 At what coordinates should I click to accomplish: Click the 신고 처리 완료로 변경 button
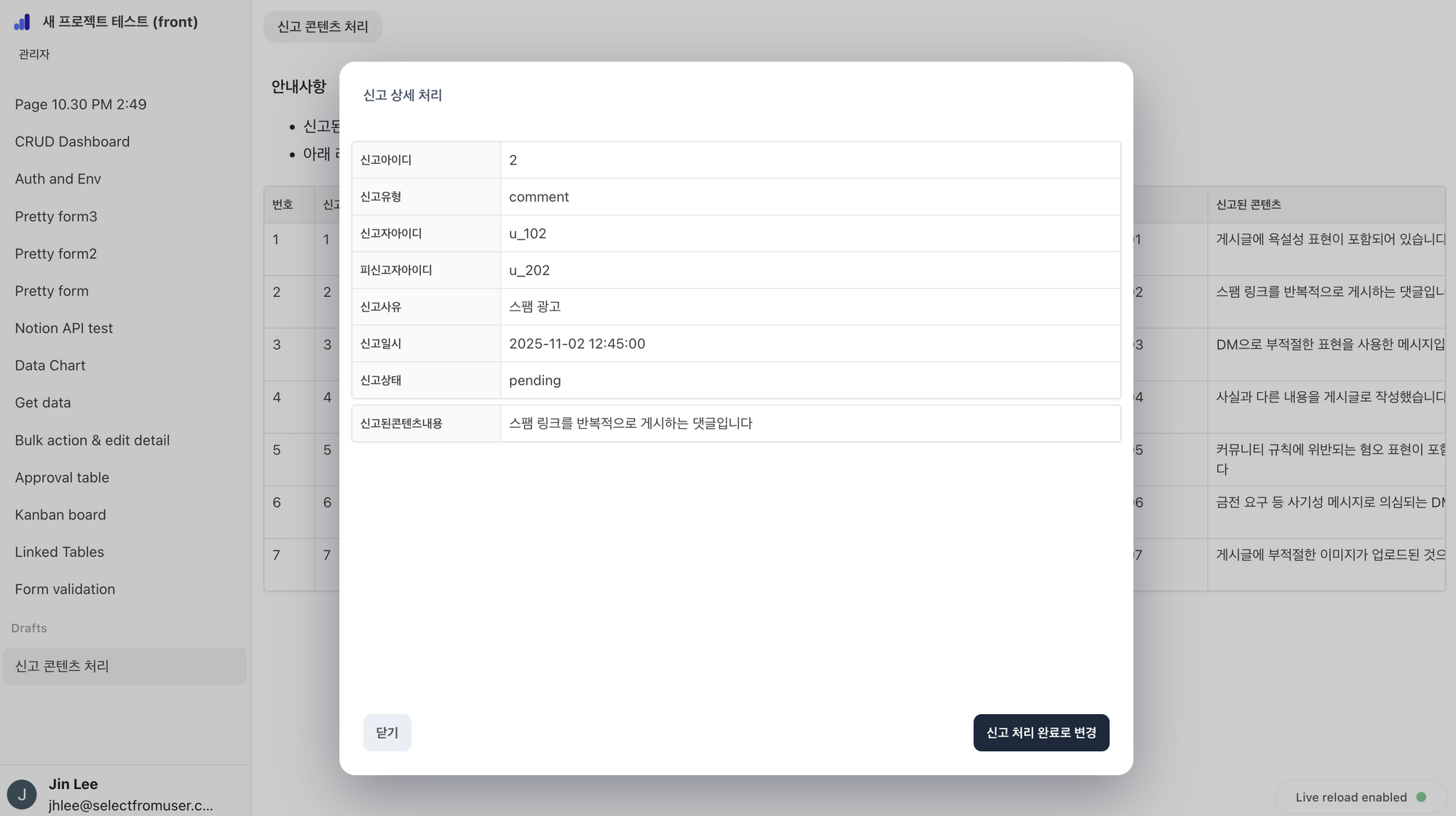1041,732
